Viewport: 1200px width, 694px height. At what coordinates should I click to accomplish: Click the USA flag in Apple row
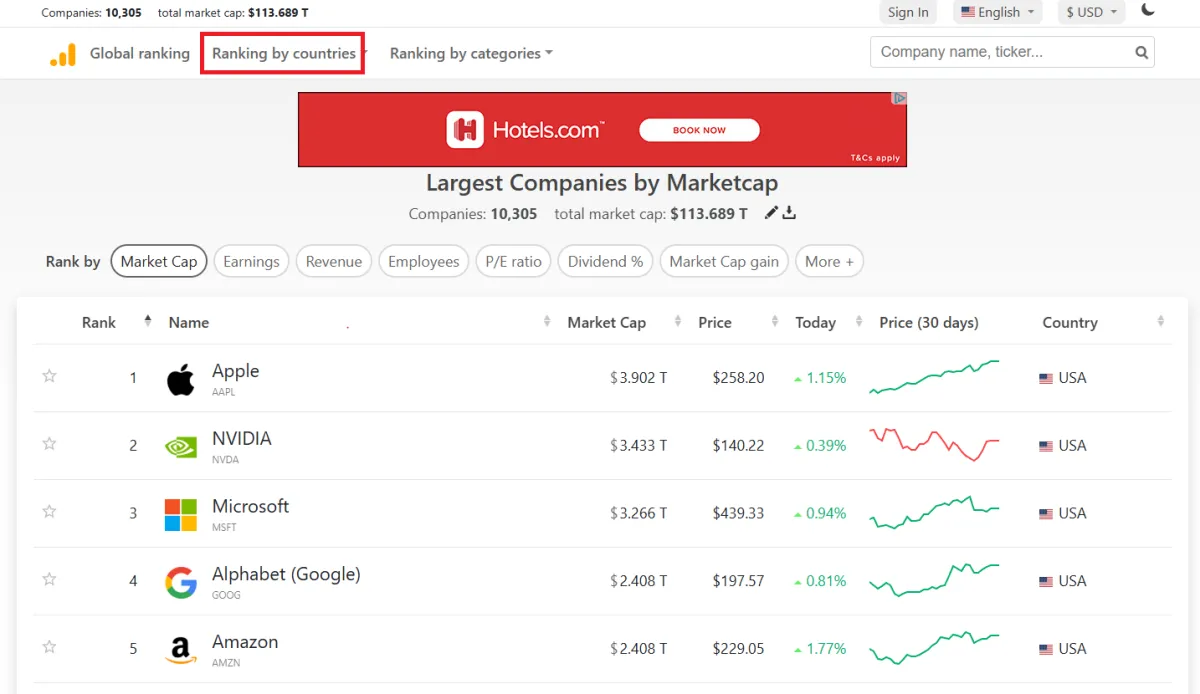tap(1046, 379)
